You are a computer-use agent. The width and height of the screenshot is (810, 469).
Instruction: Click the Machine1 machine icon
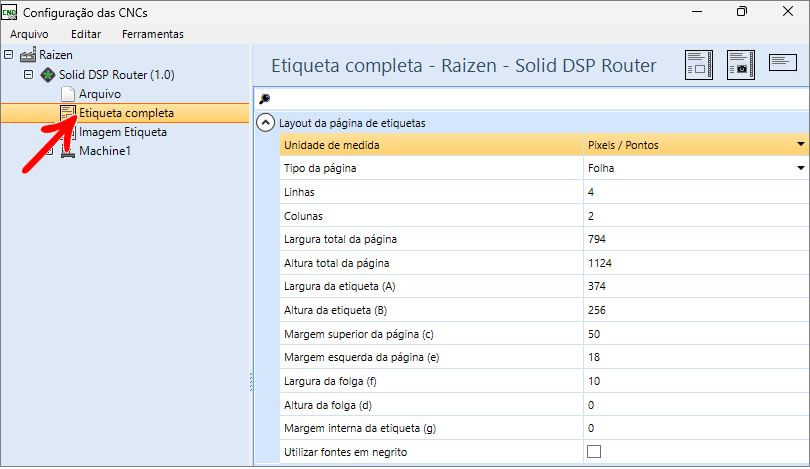pos(68,151)
